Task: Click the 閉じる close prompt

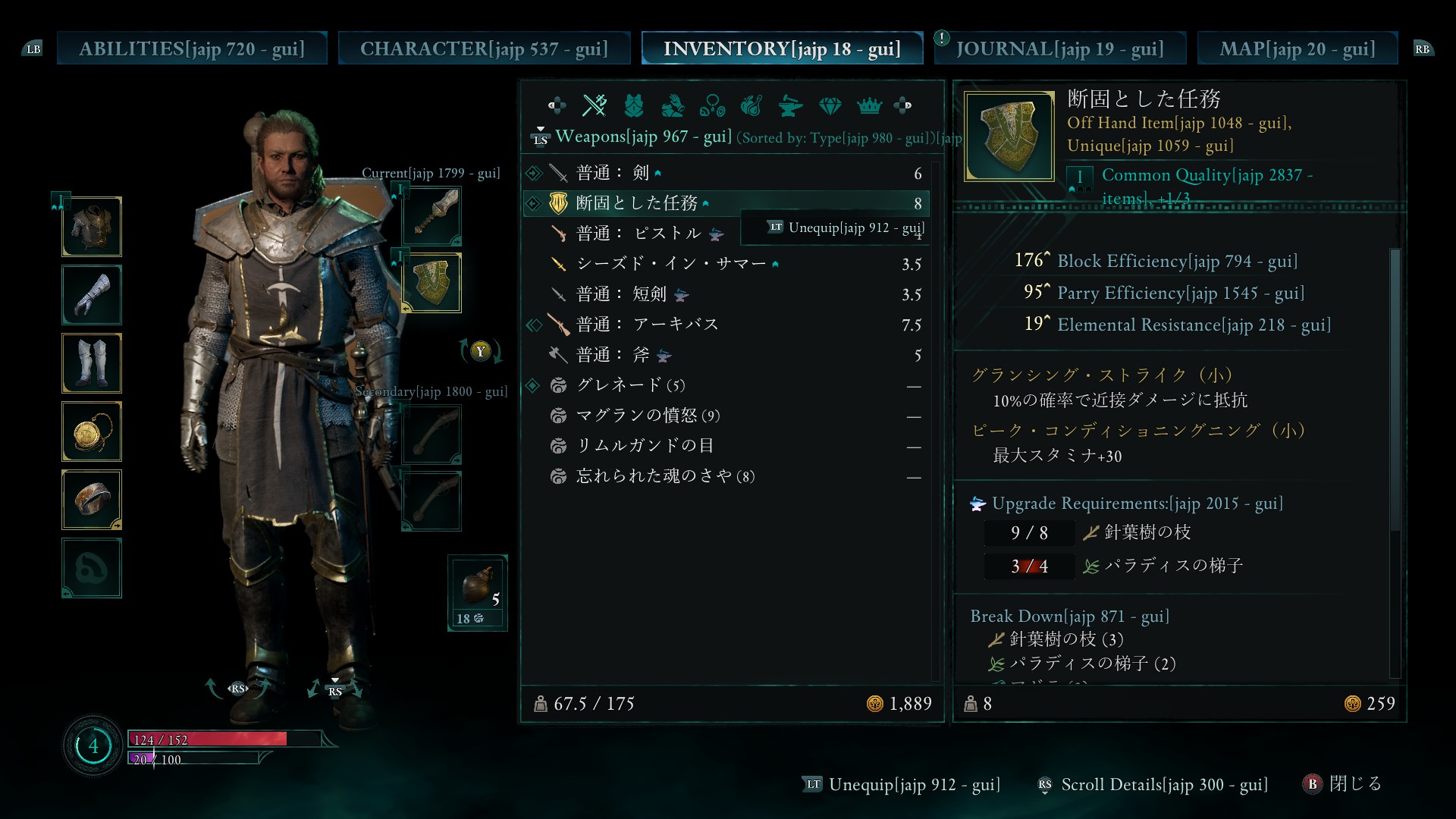Action: click(x=1342, y=783)
